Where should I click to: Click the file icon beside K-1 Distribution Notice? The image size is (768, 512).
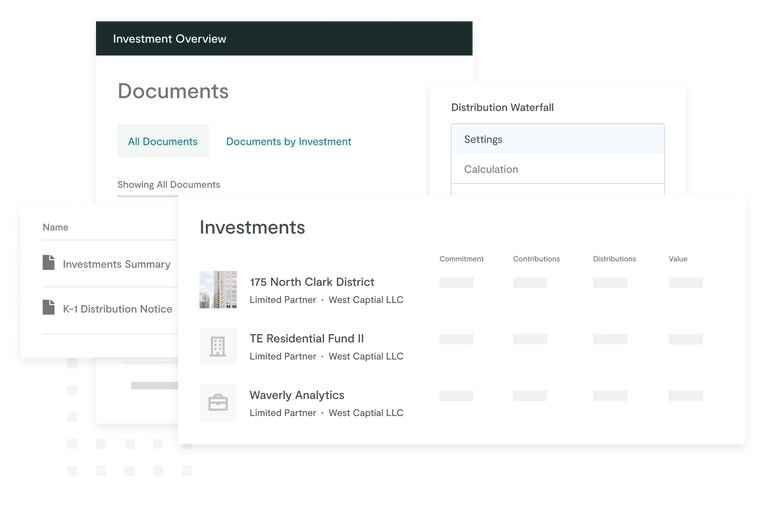[48, 308]
